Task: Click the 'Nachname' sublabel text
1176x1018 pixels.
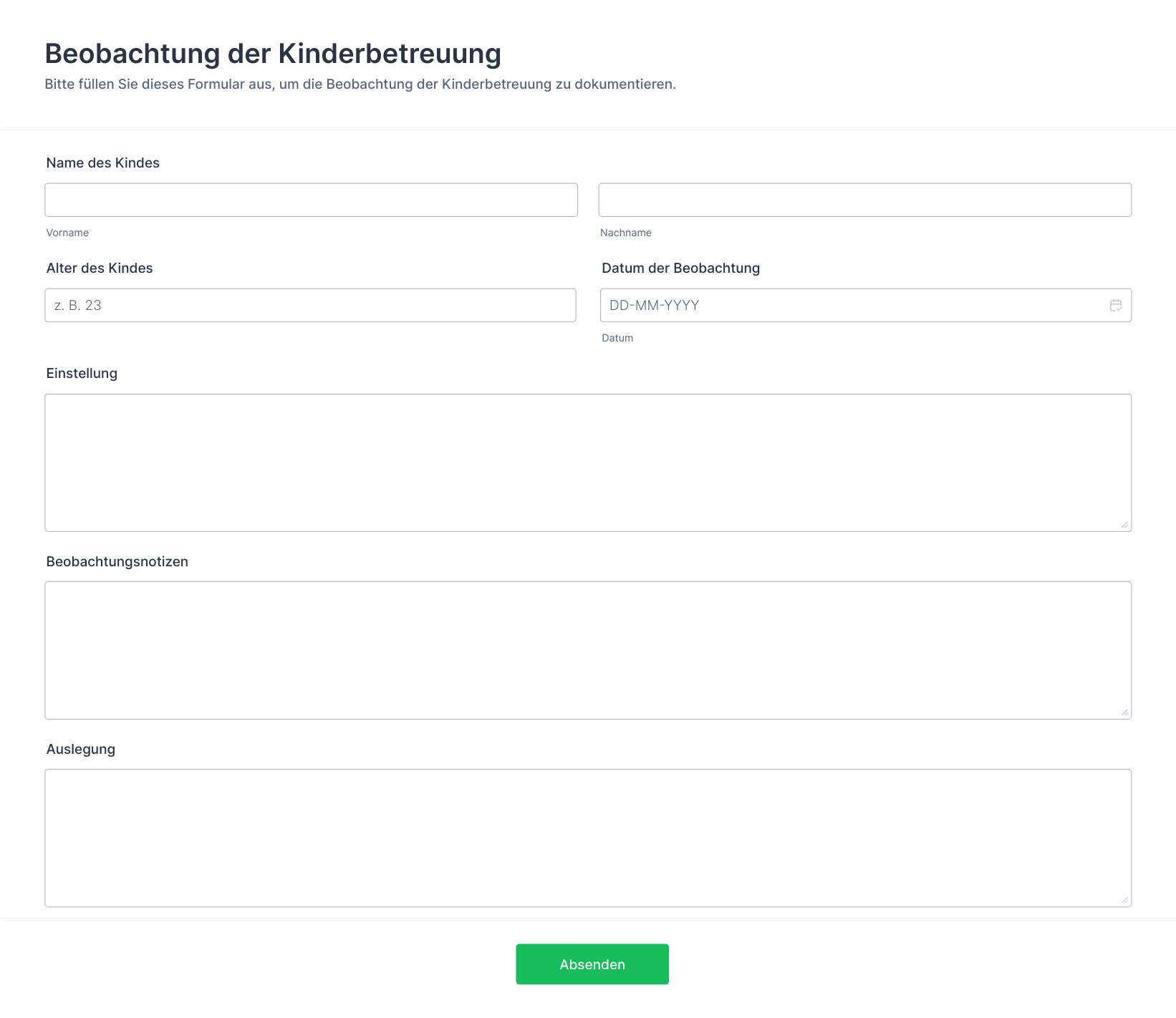Action: tap(625, 233)
